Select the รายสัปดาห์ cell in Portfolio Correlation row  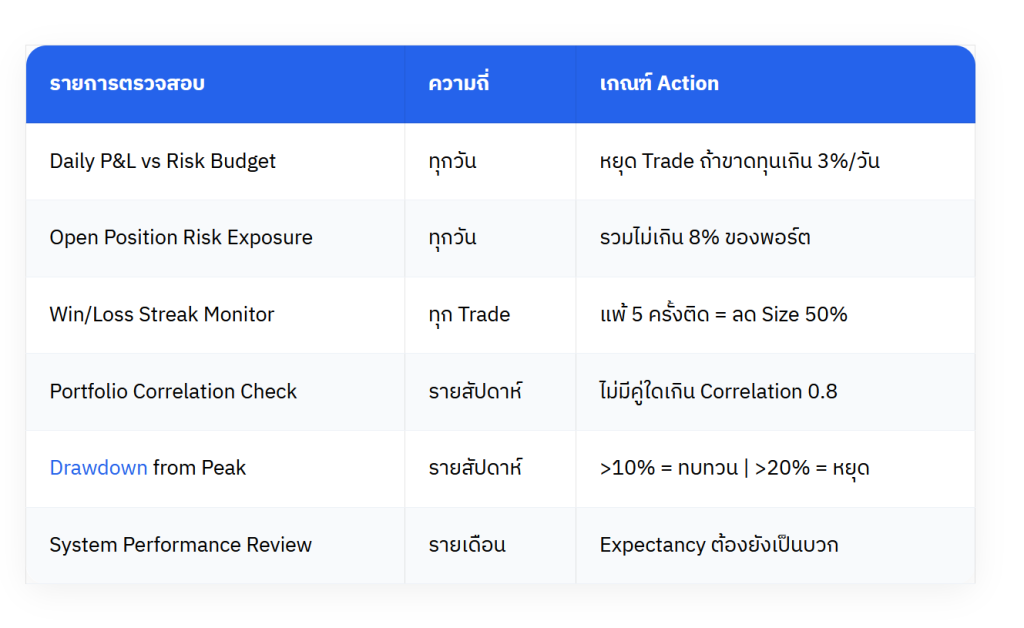(475, 392)
